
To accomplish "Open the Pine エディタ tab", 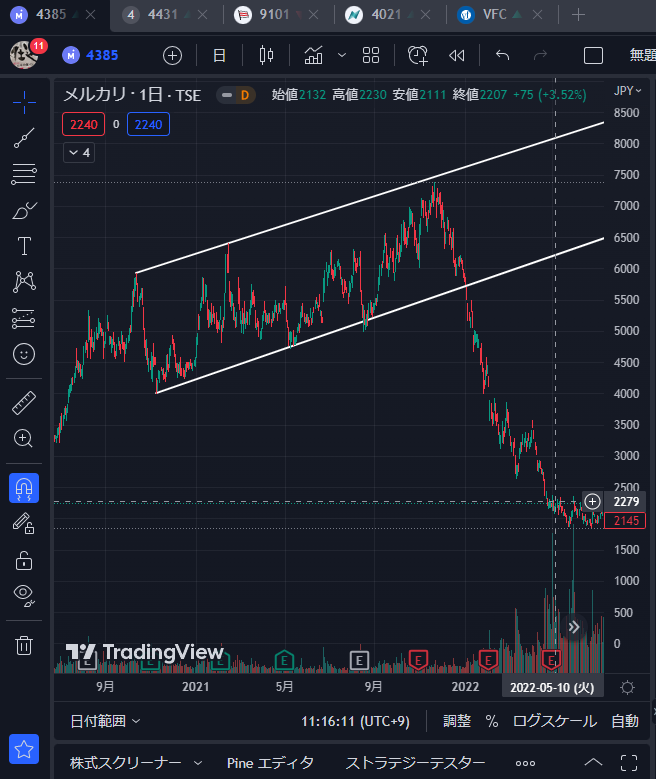I will (270, 763).
